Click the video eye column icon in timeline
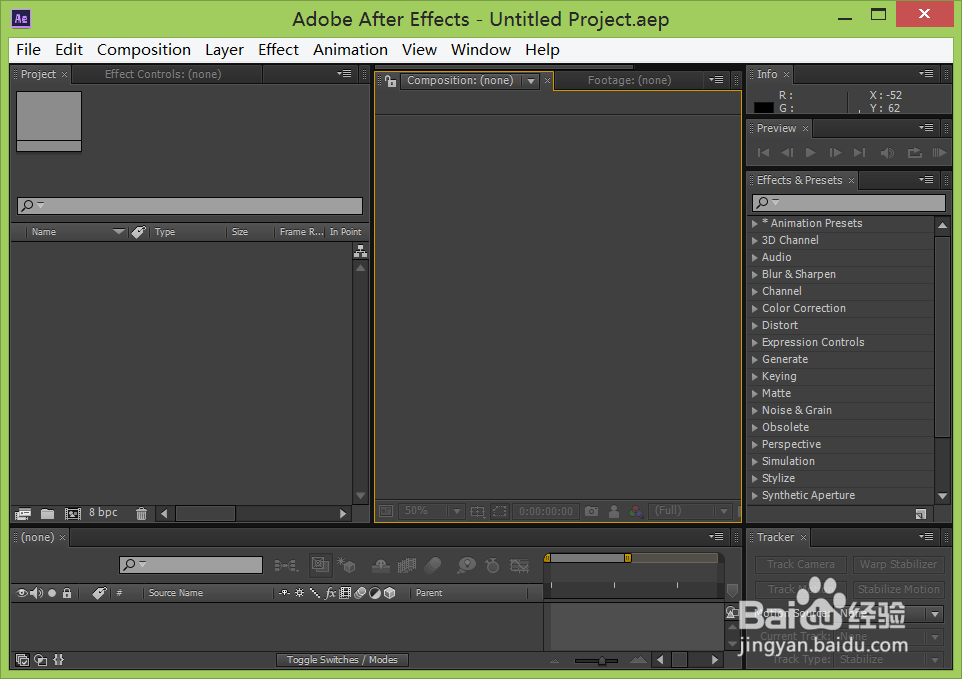The width and height of the screenshot is (962, 679). coord(22,593)
